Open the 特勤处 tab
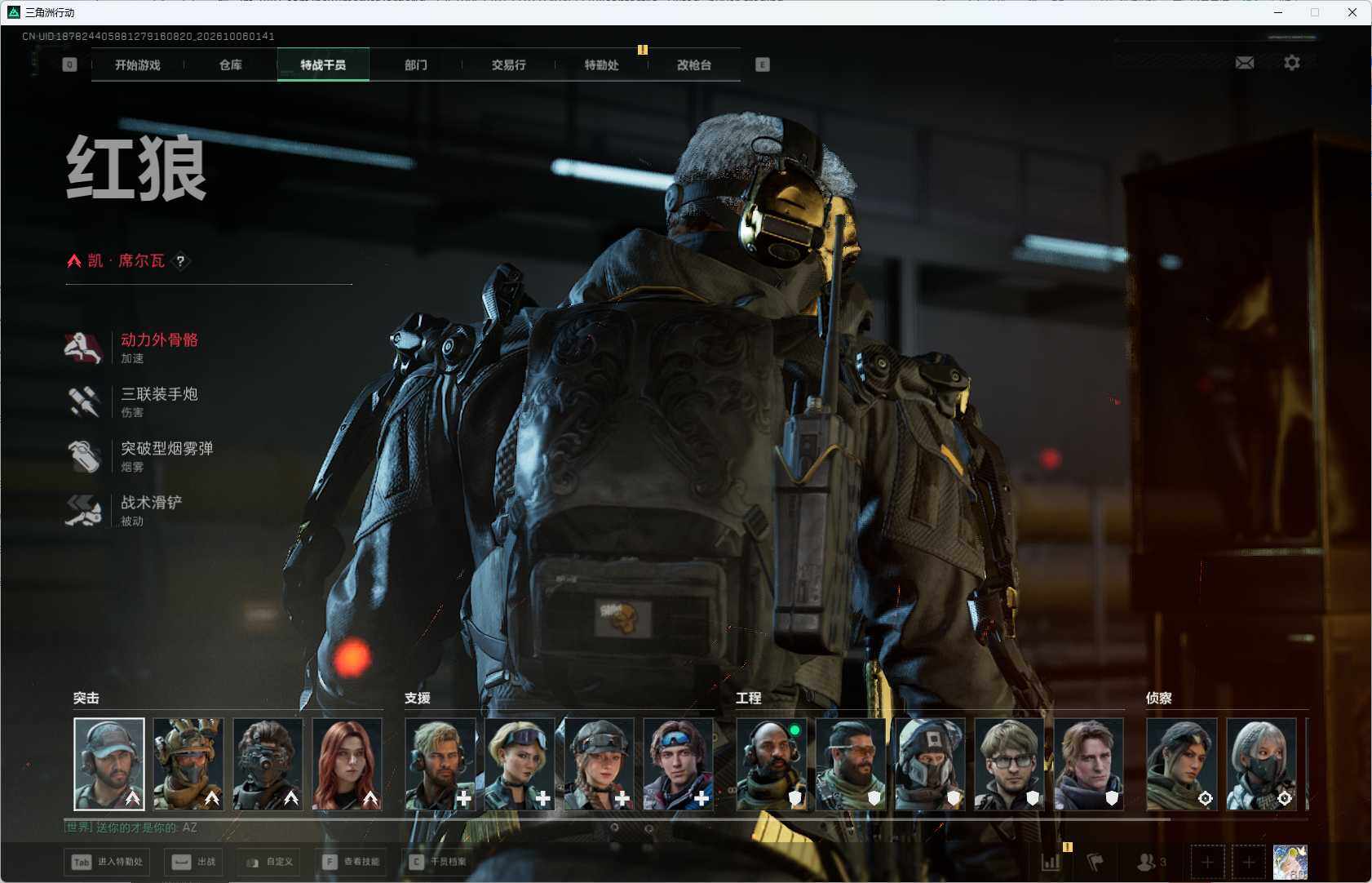1372x883 pixels. 602,64
